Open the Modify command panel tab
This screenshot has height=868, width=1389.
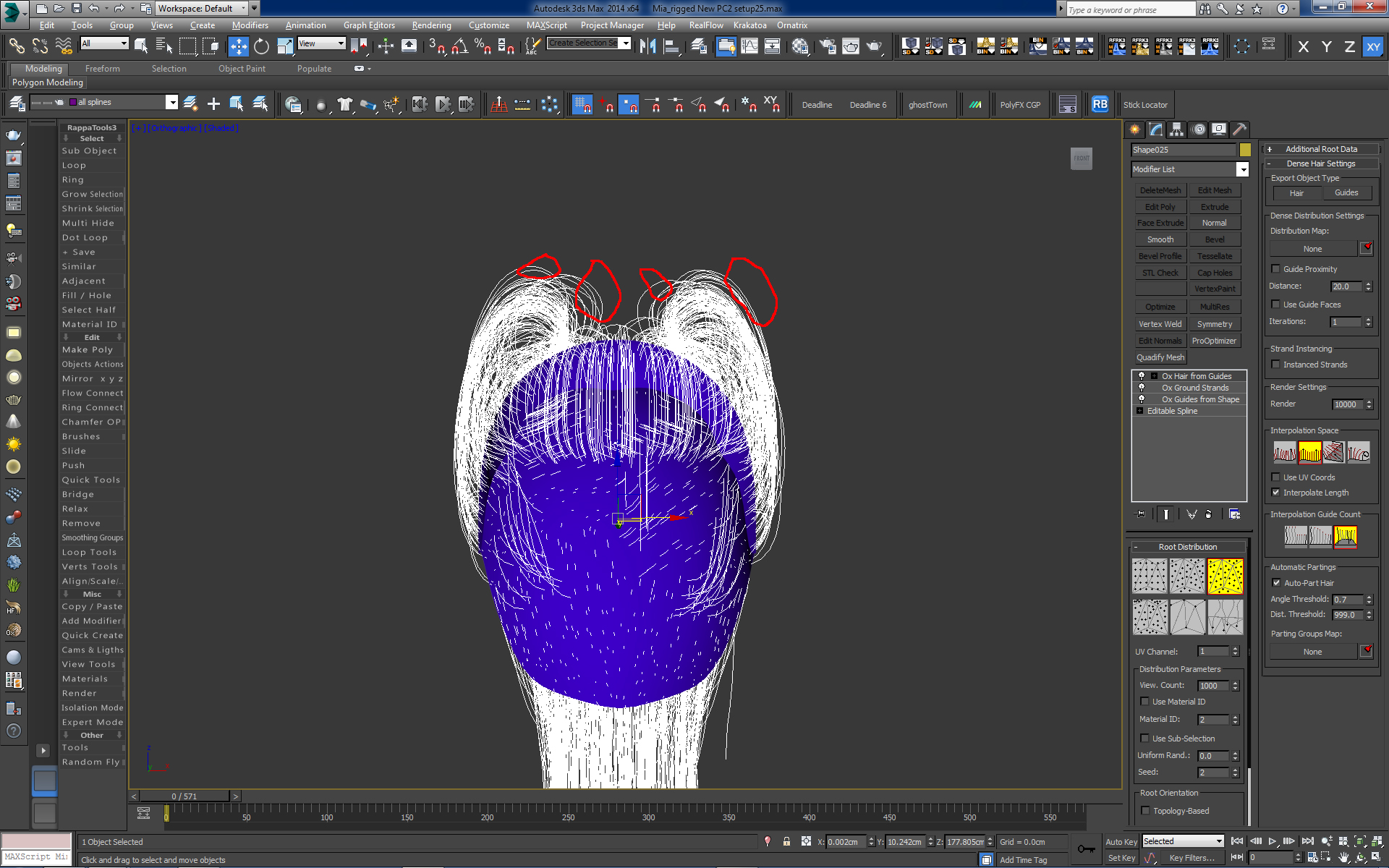click(x=1155, y=129)
